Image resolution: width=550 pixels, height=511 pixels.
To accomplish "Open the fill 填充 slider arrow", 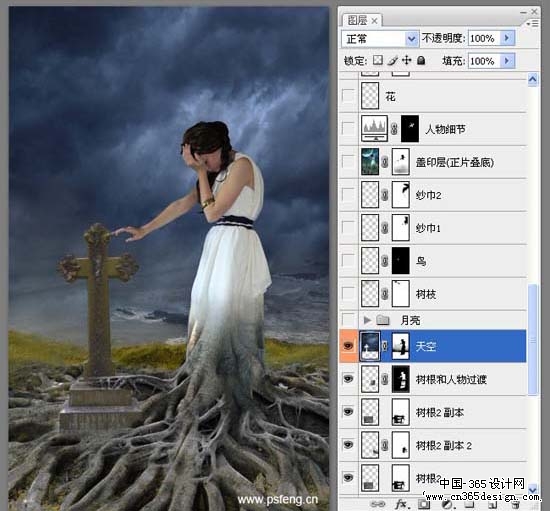I will [507, 61].
